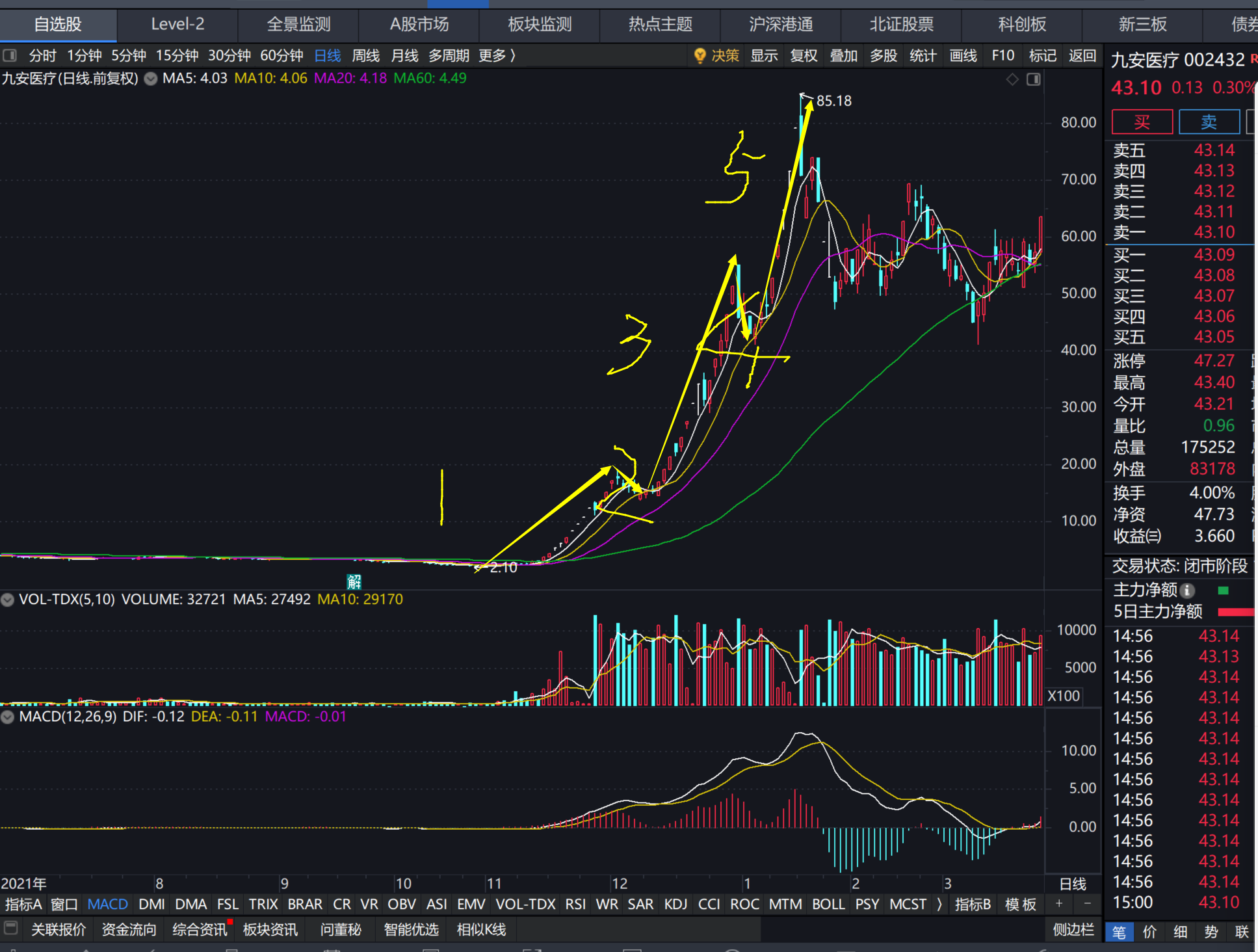Open the 九安医疗 main chart indicator dropdown
1258x952 pixels.
(x=151, y=79)
